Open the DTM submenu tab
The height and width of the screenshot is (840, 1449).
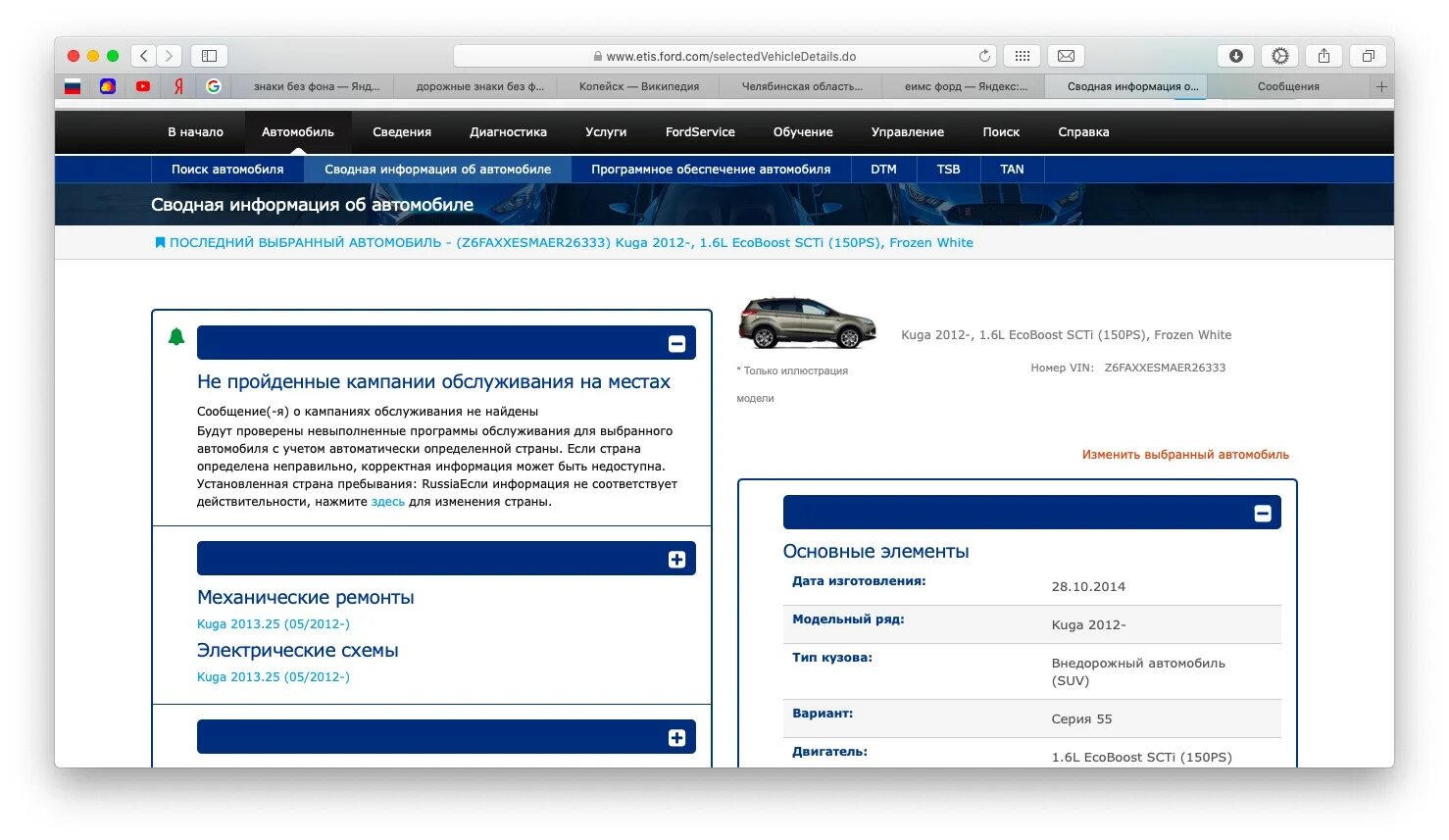click(883, 170)
